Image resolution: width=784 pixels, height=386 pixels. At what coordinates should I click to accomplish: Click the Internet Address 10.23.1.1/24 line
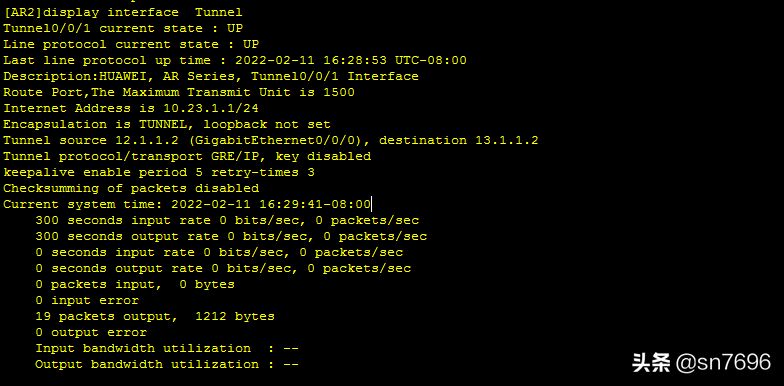[x=130, y=108]
